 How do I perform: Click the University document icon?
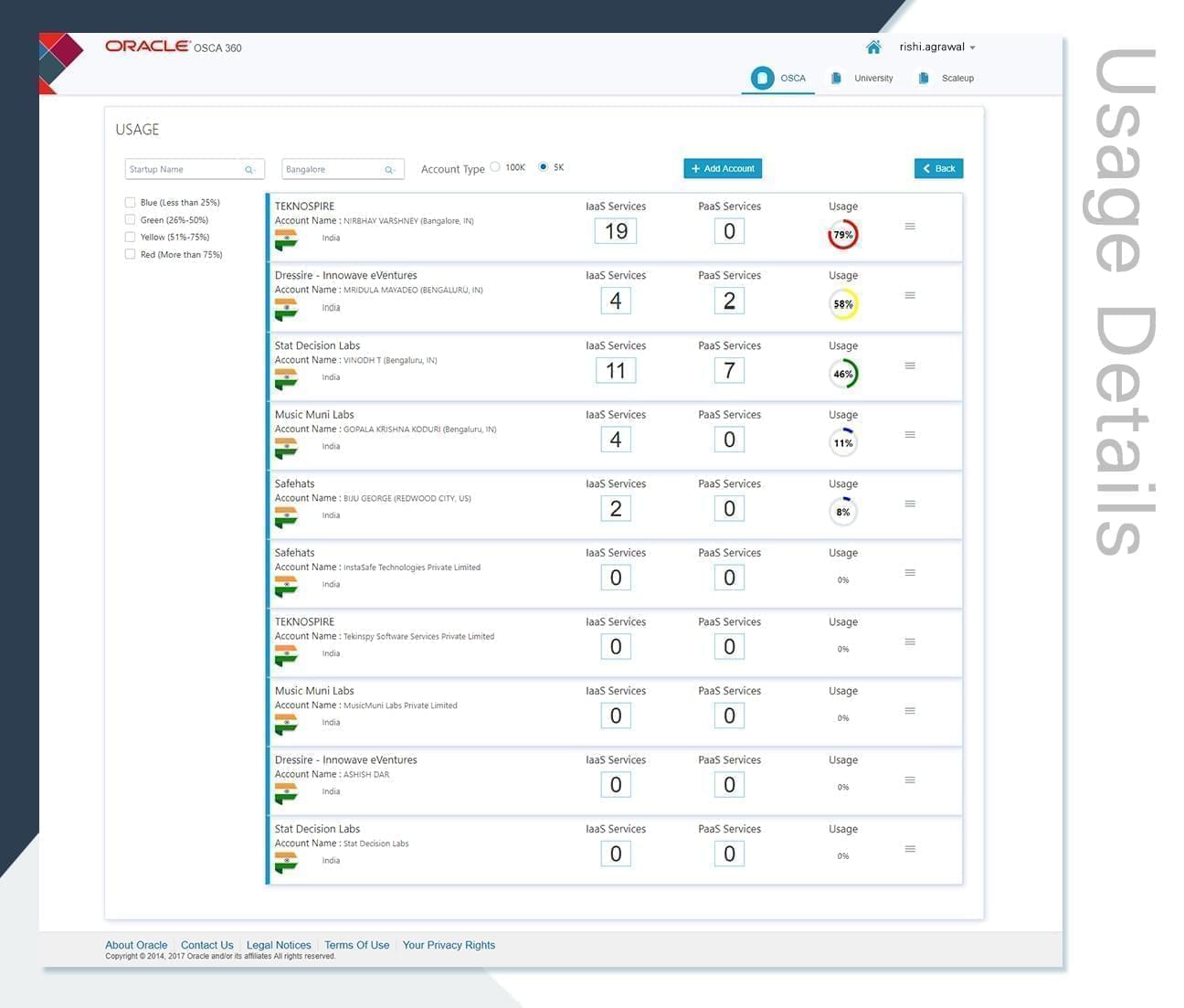836,78
